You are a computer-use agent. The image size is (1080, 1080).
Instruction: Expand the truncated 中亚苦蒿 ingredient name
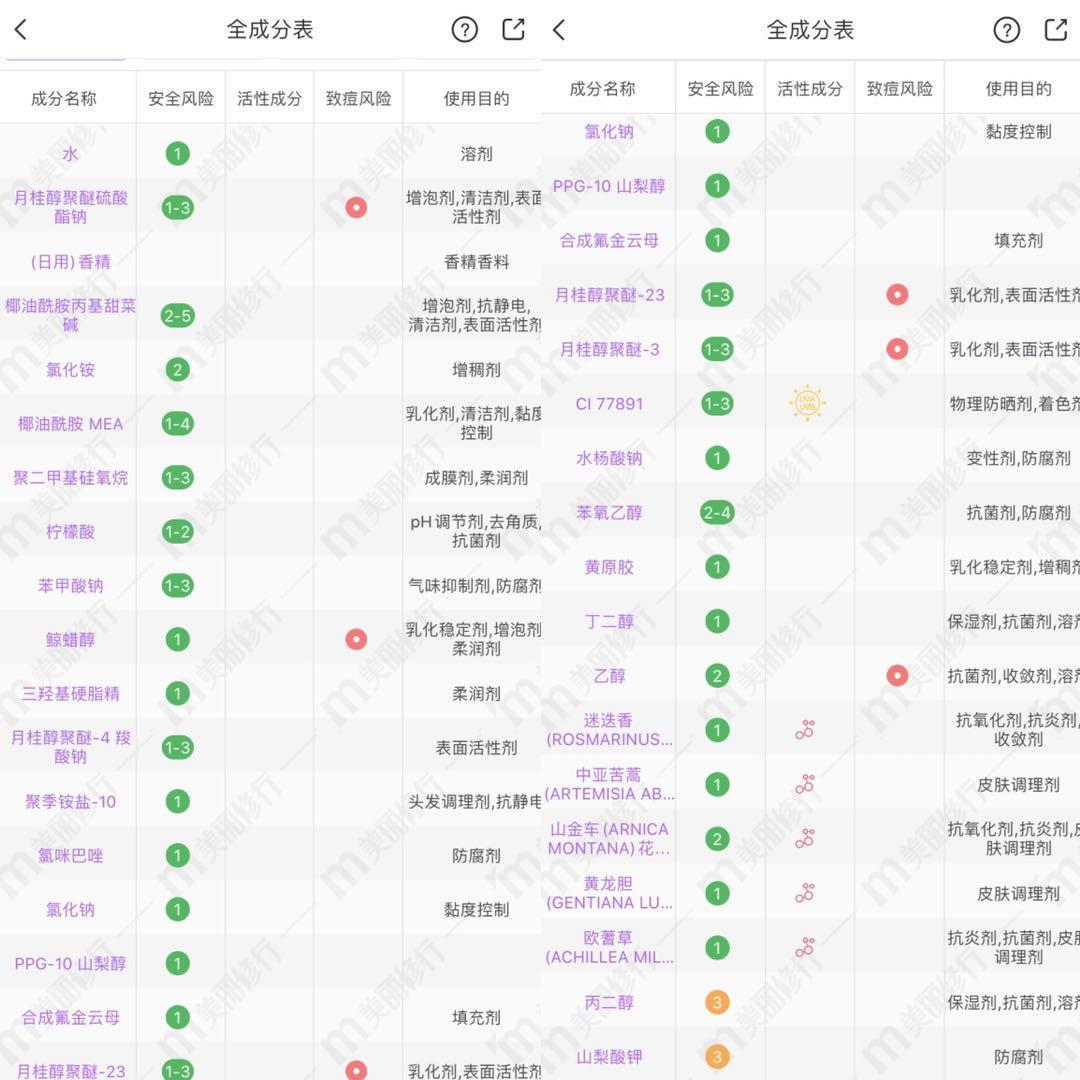608,784
